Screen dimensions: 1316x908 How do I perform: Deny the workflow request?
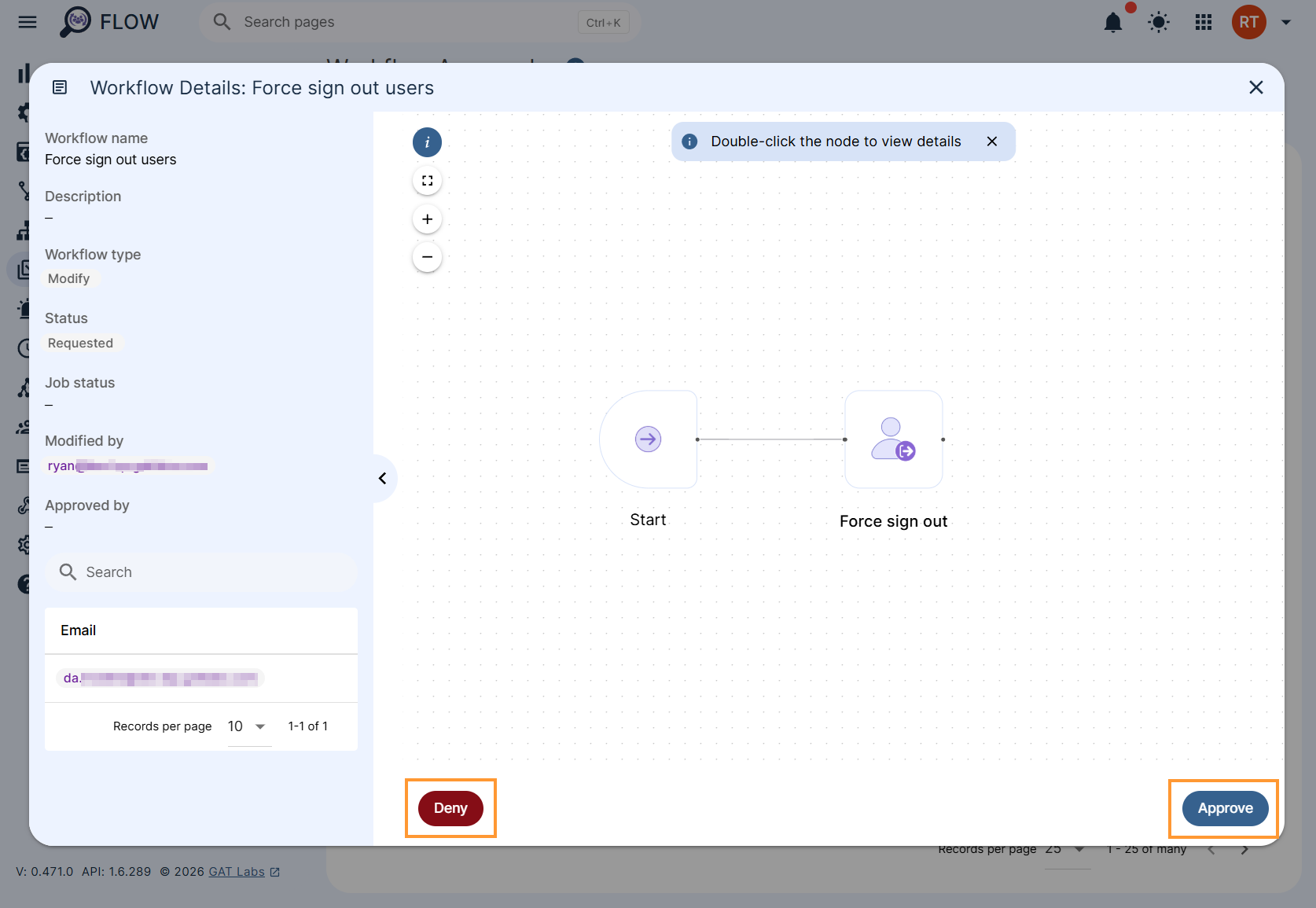tap(450, 808)
